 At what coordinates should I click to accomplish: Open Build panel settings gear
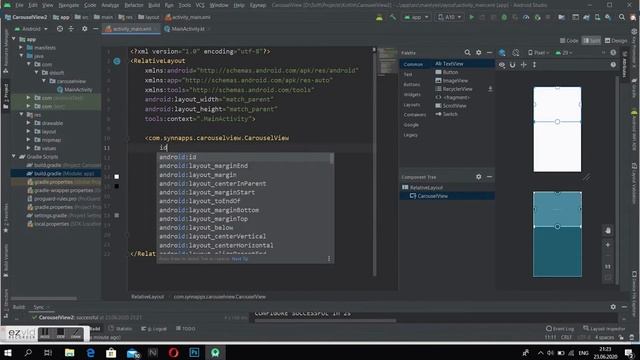[x=613, y=307]
